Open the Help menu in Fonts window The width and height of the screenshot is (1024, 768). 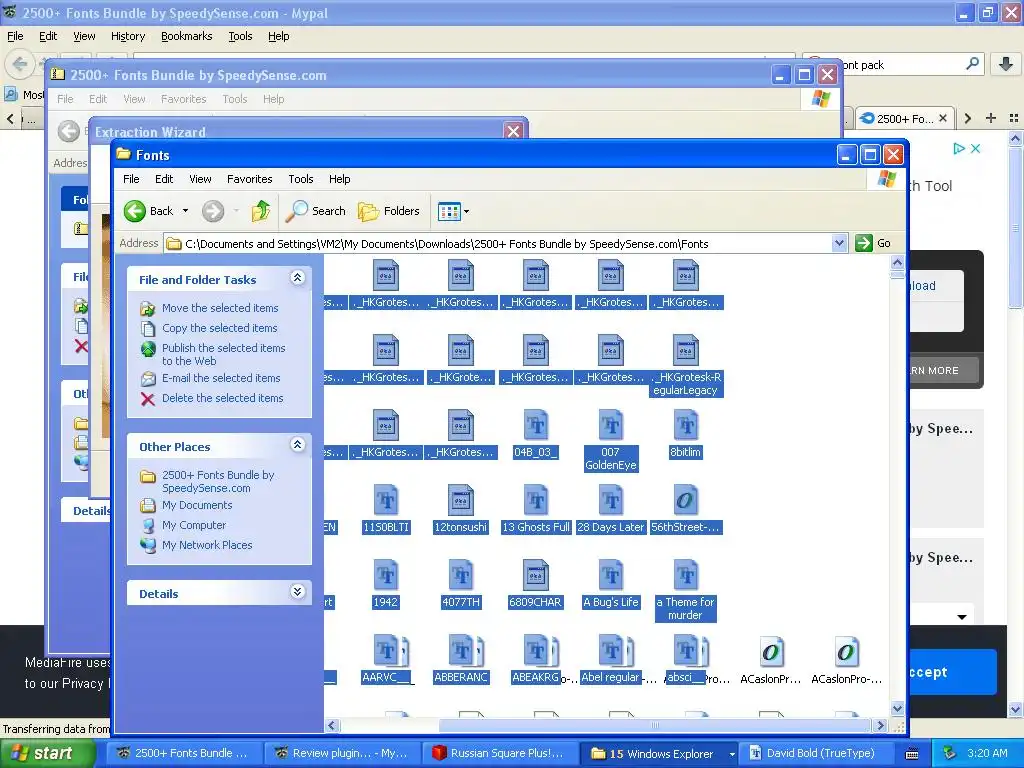click(x=340, y=179)
